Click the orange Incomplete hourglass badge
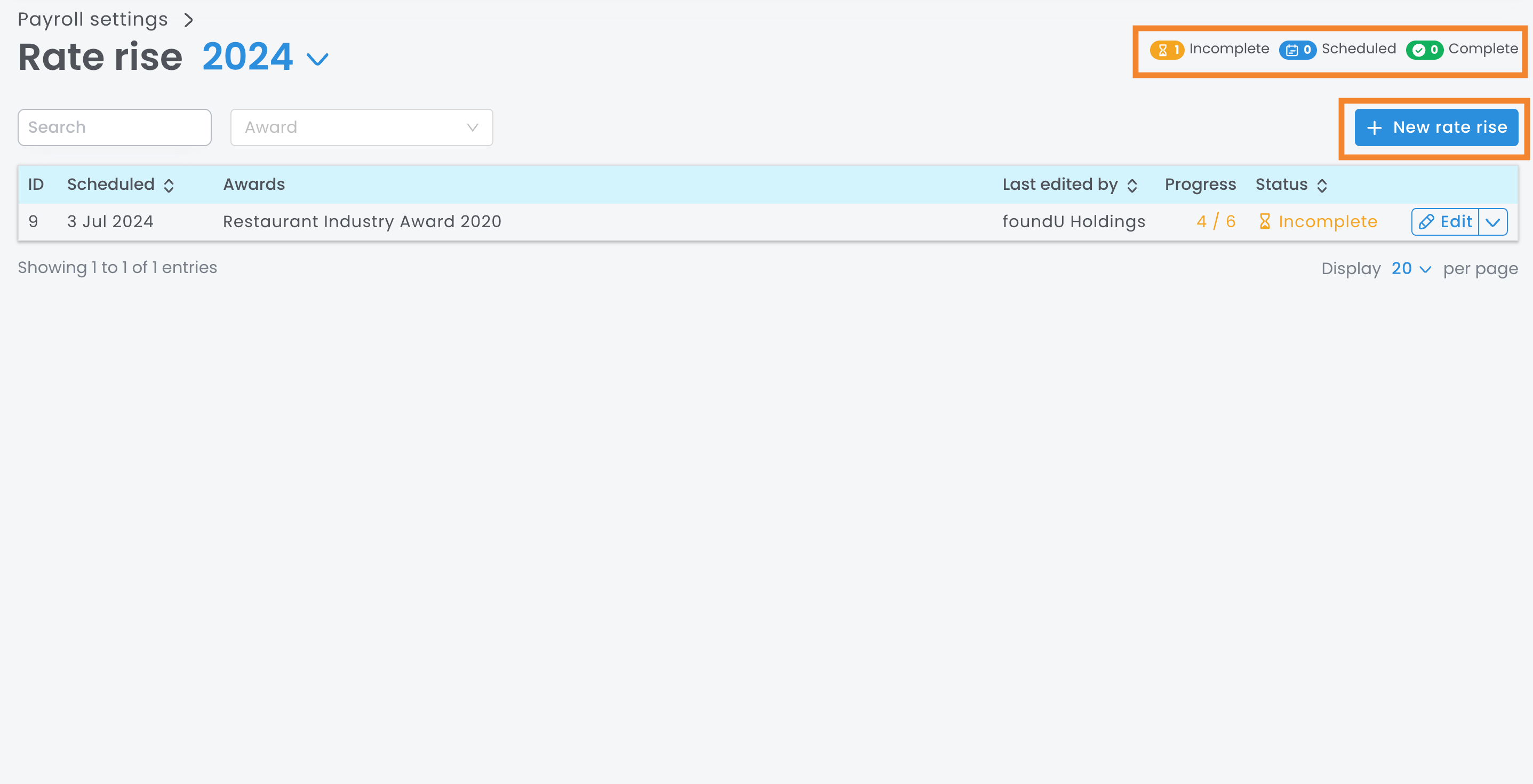1533x784 pixels. [x=1167, y=50]
